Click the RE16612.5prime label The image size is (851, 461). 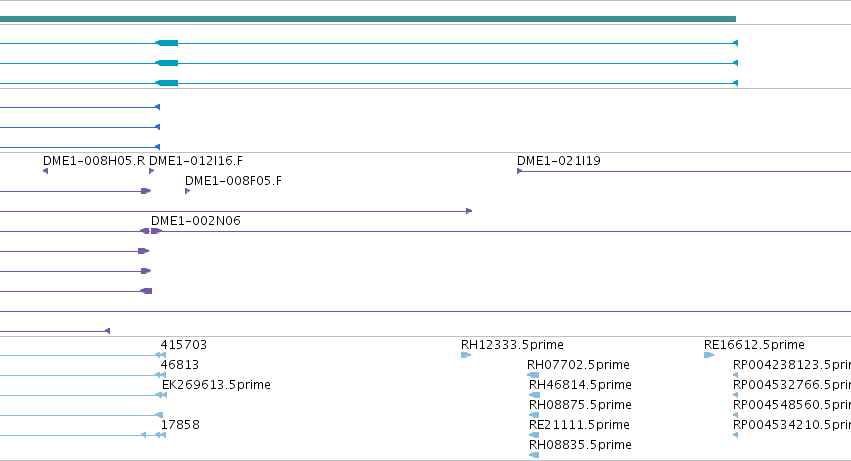click(754, 345)
